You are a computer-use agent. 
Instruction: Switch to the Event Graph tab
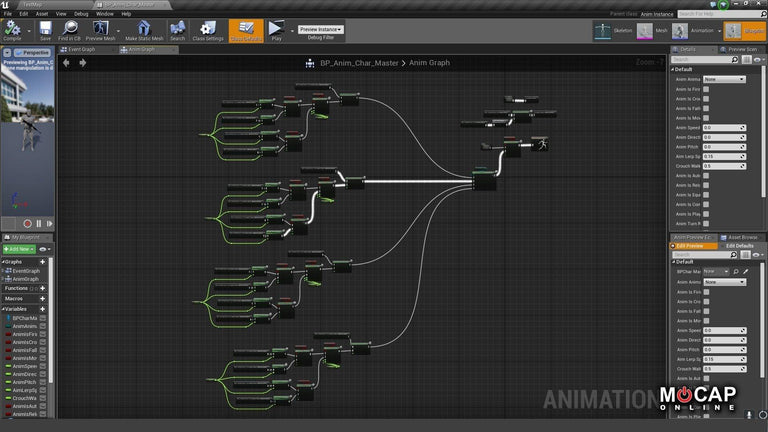tap(79, 48)
